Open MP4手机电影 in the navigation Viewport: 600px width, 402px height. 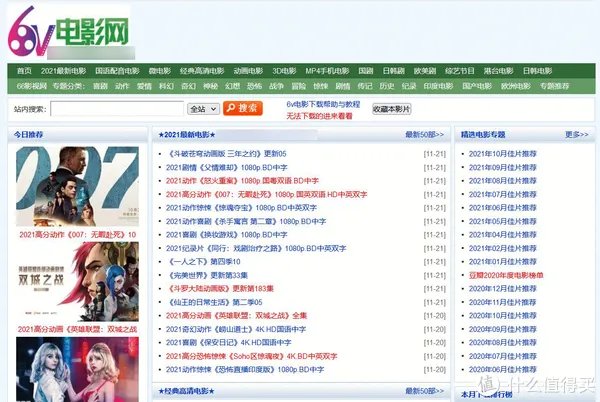327,71
